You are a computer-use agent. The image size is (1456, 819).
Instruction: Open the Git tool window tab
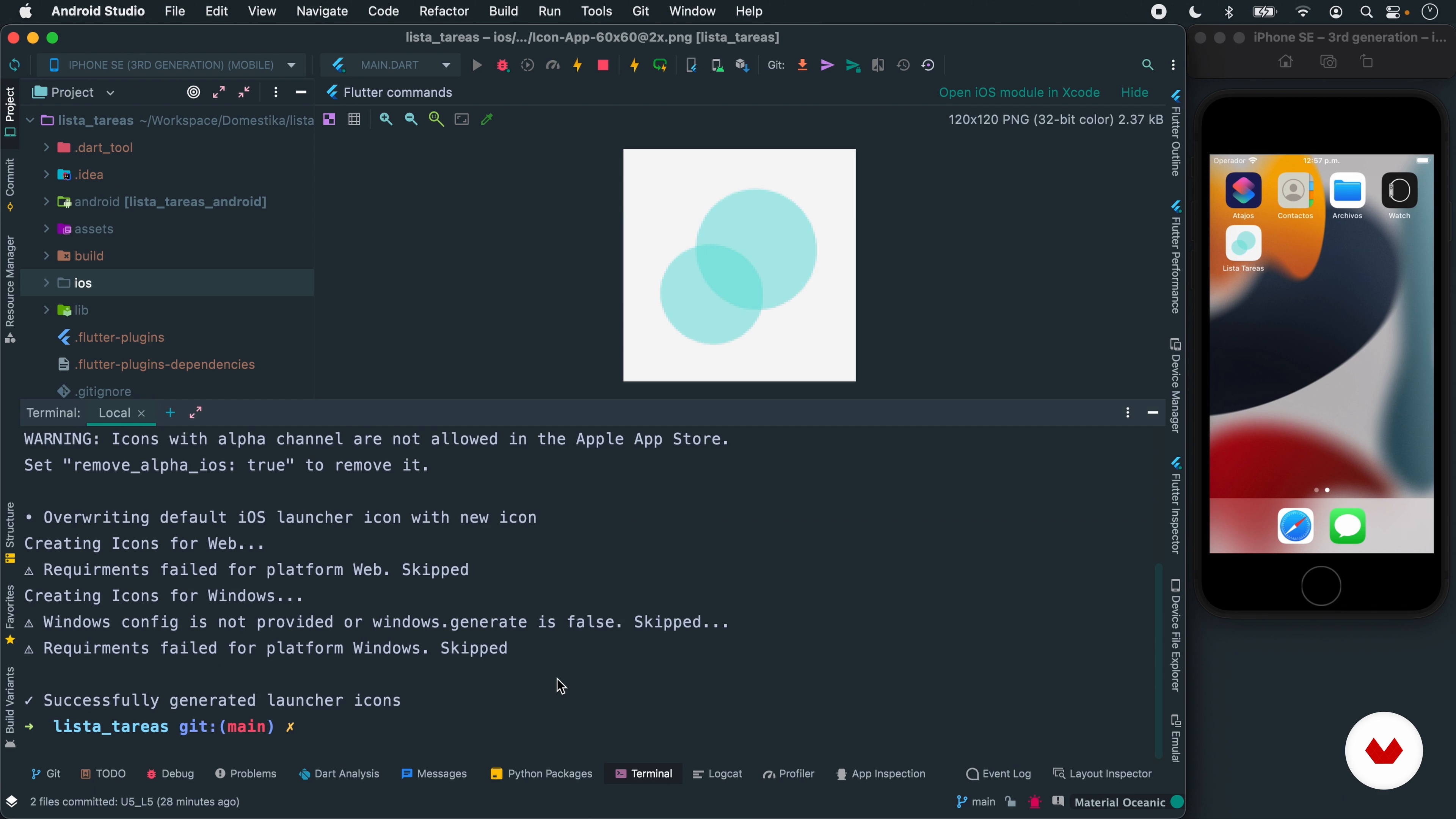click(46, 774)
